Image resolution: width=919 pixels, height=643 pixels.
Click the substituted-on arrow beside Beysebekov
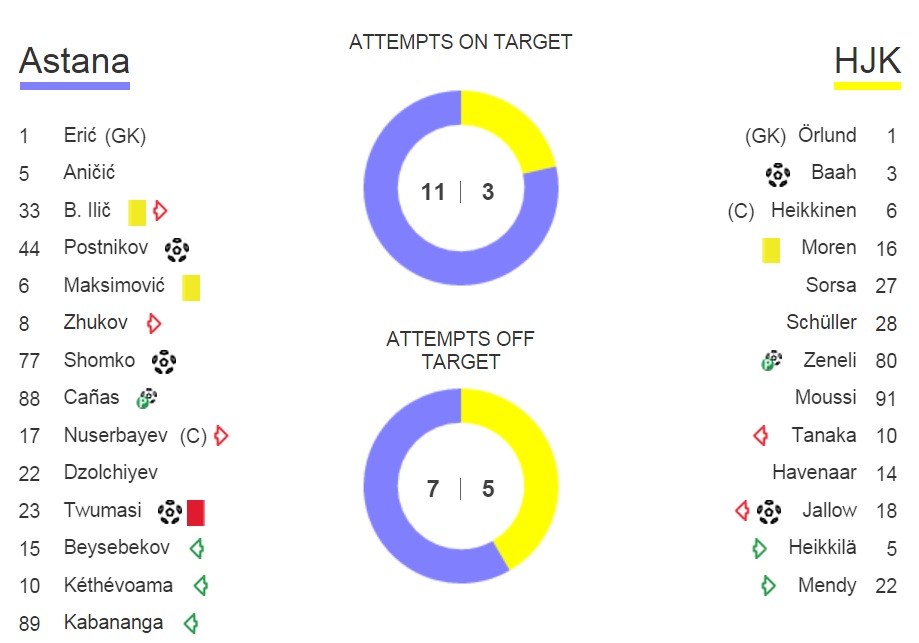[197, 548]
